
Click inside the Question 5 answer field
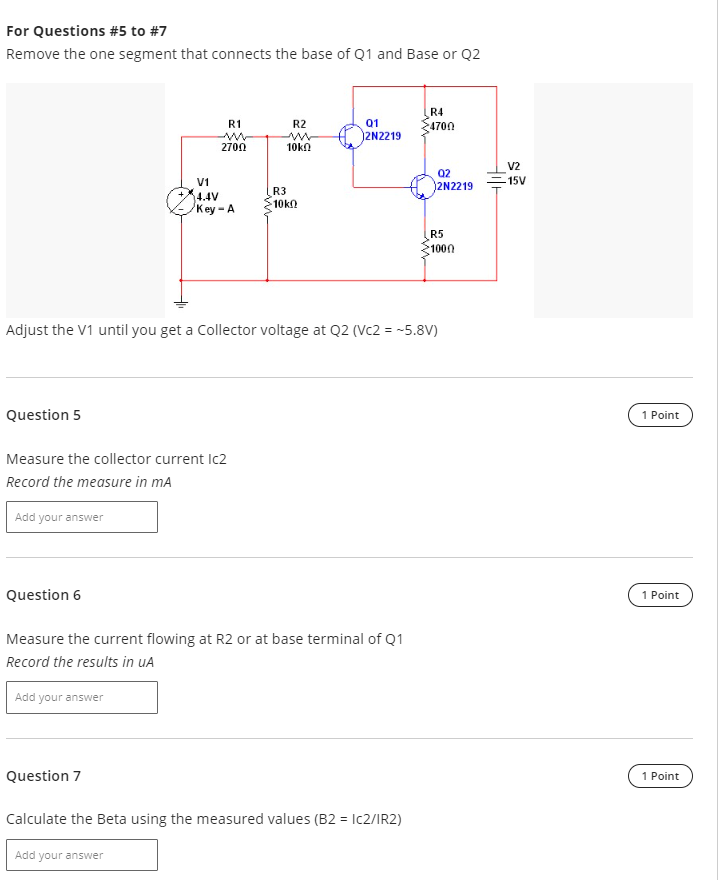click(82, 517)
